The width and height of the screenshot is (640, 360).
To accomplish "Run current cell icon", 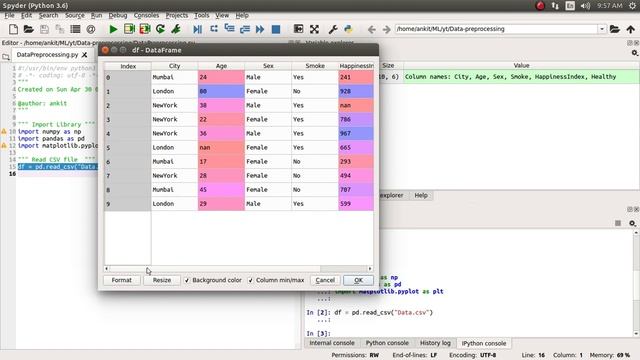I will click(x=129, y=29).
